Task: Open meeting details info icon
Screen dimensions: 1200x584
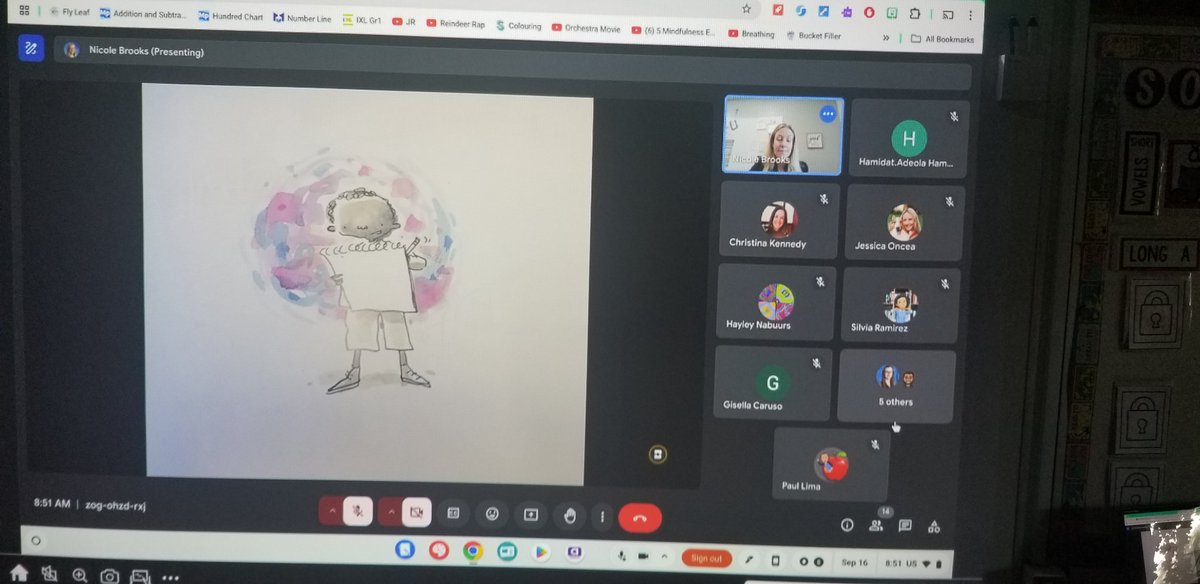Action: coord(847,524)
